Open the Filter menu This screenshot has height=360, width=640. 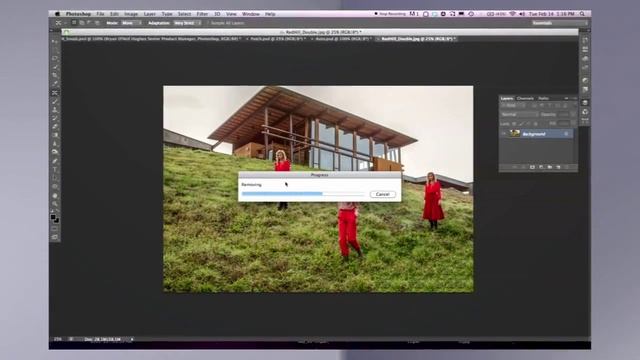202,14
